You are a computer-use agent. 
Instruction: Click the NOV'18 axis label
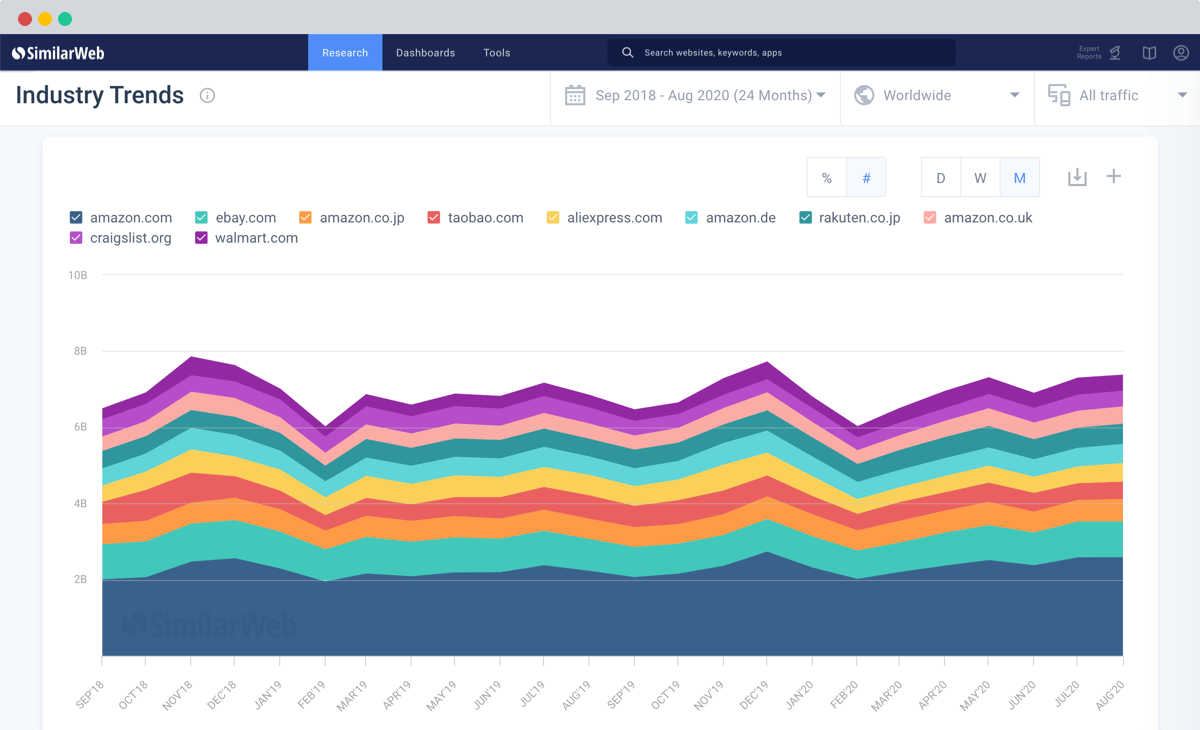(x=178, y=694)
